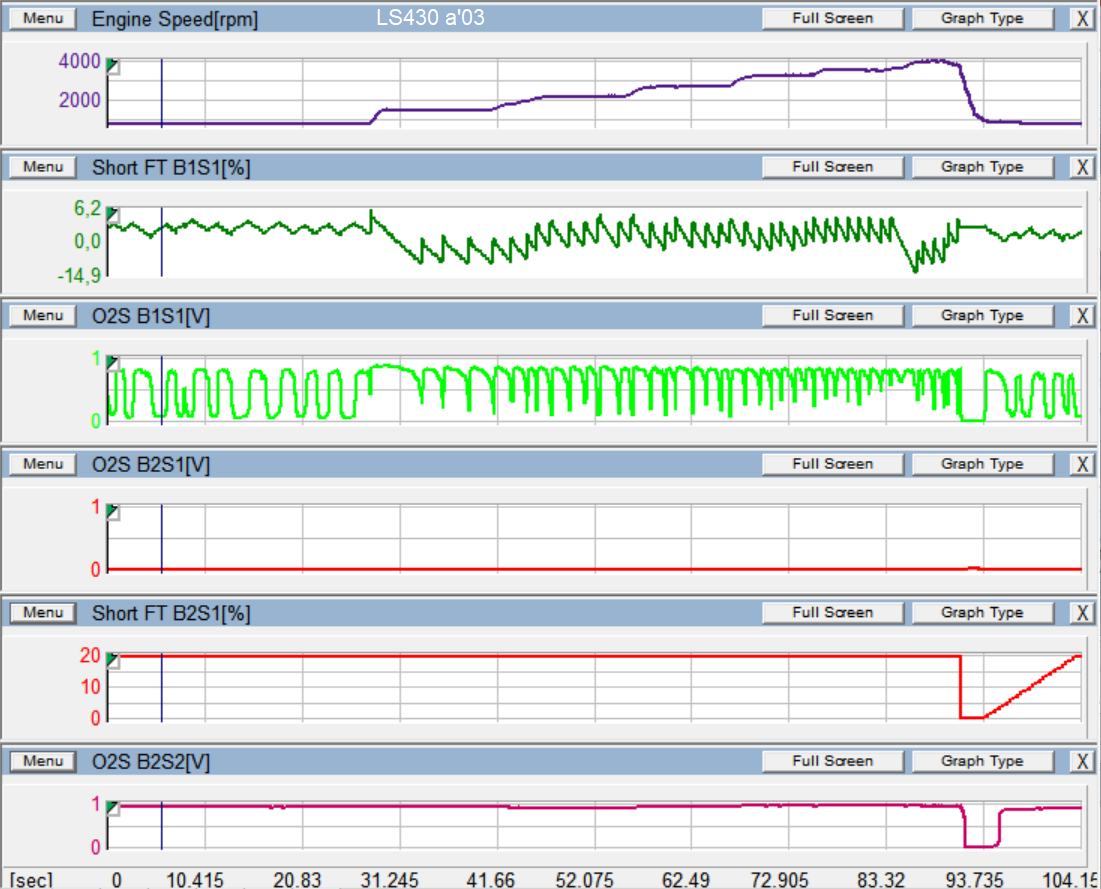
Task: Change Graph Type for Engine Speed
Action: [981, 18]
